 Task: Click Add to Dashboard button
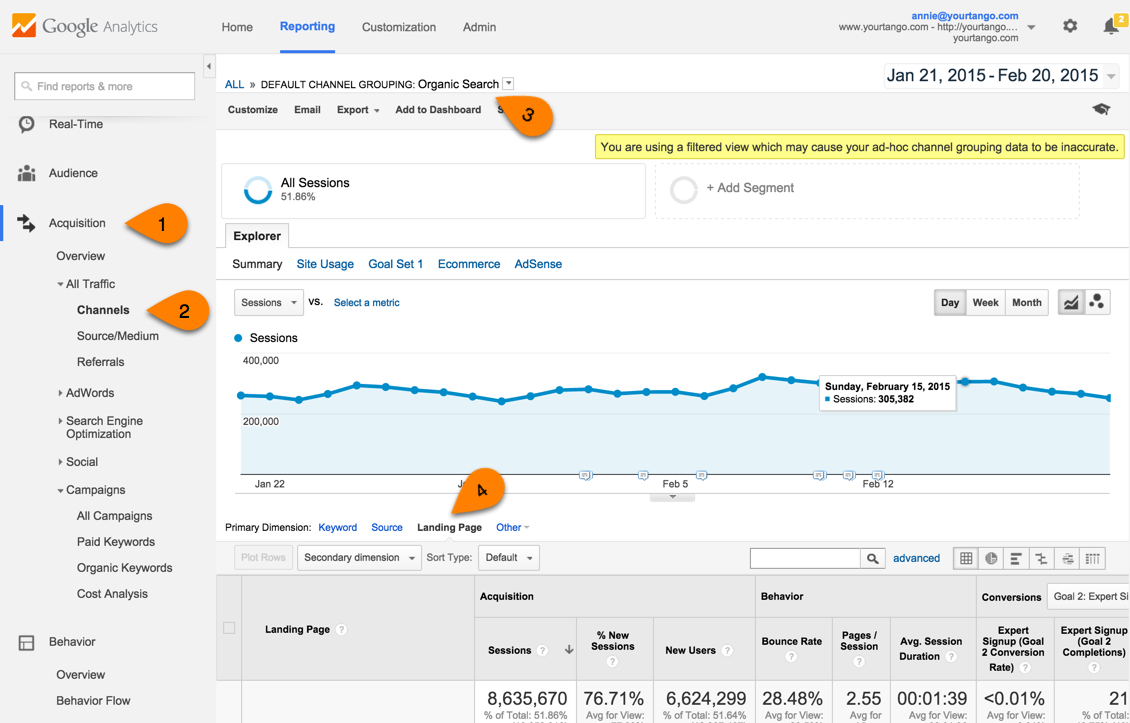[438, 110]
